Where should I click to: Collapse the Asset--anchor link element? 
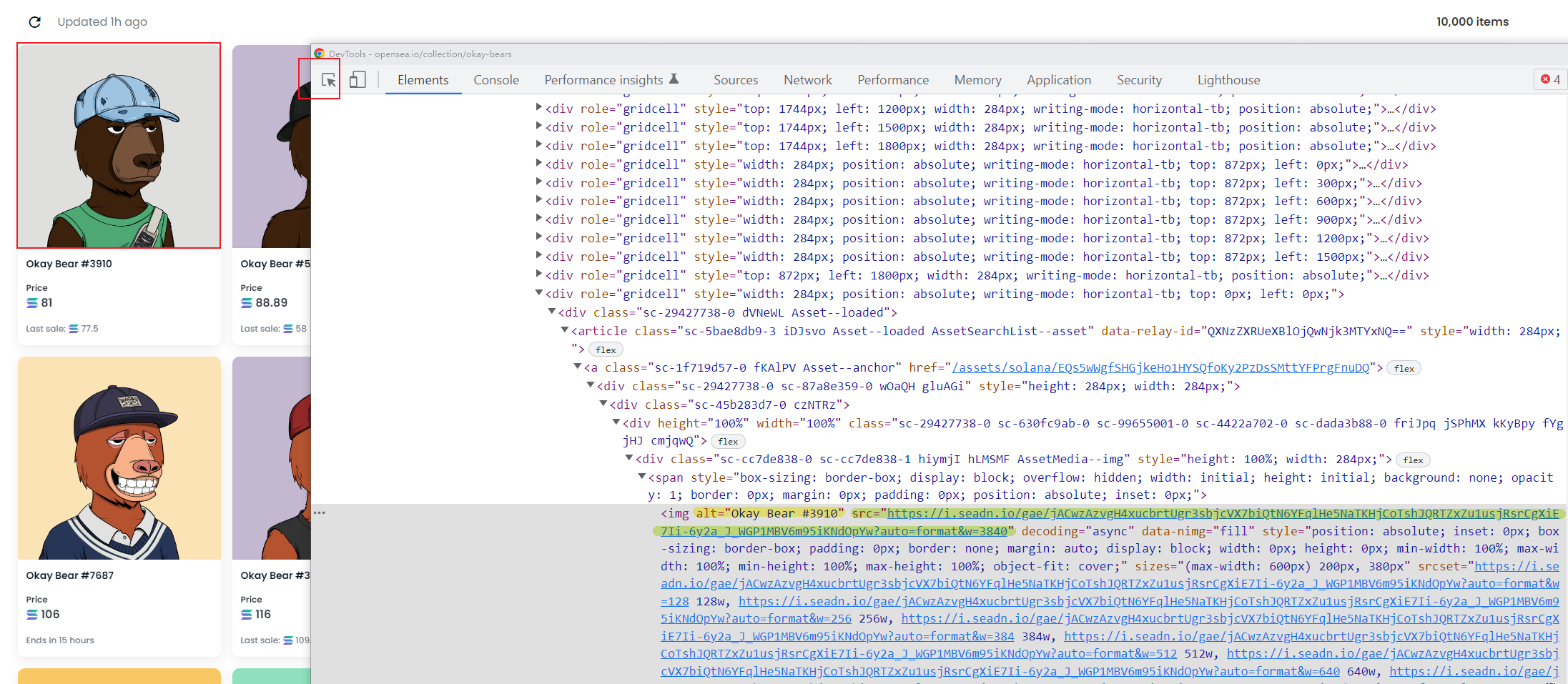point(577,367)
